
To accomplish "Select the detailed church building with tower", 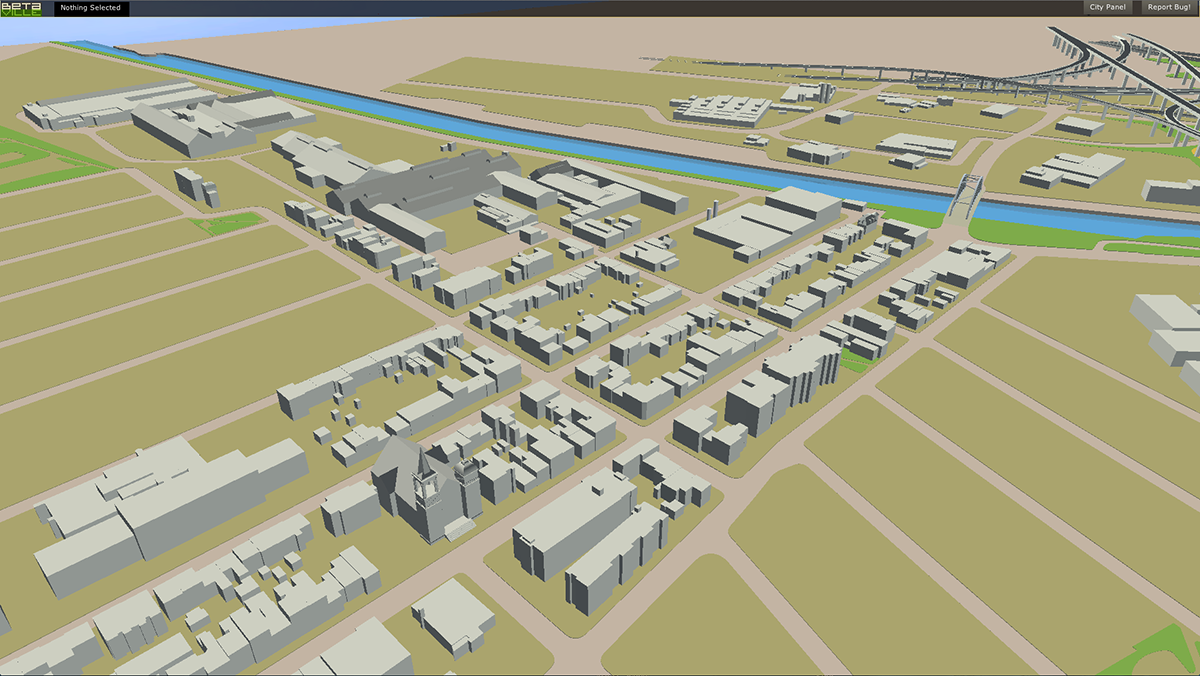I will [x=425, y=495].
